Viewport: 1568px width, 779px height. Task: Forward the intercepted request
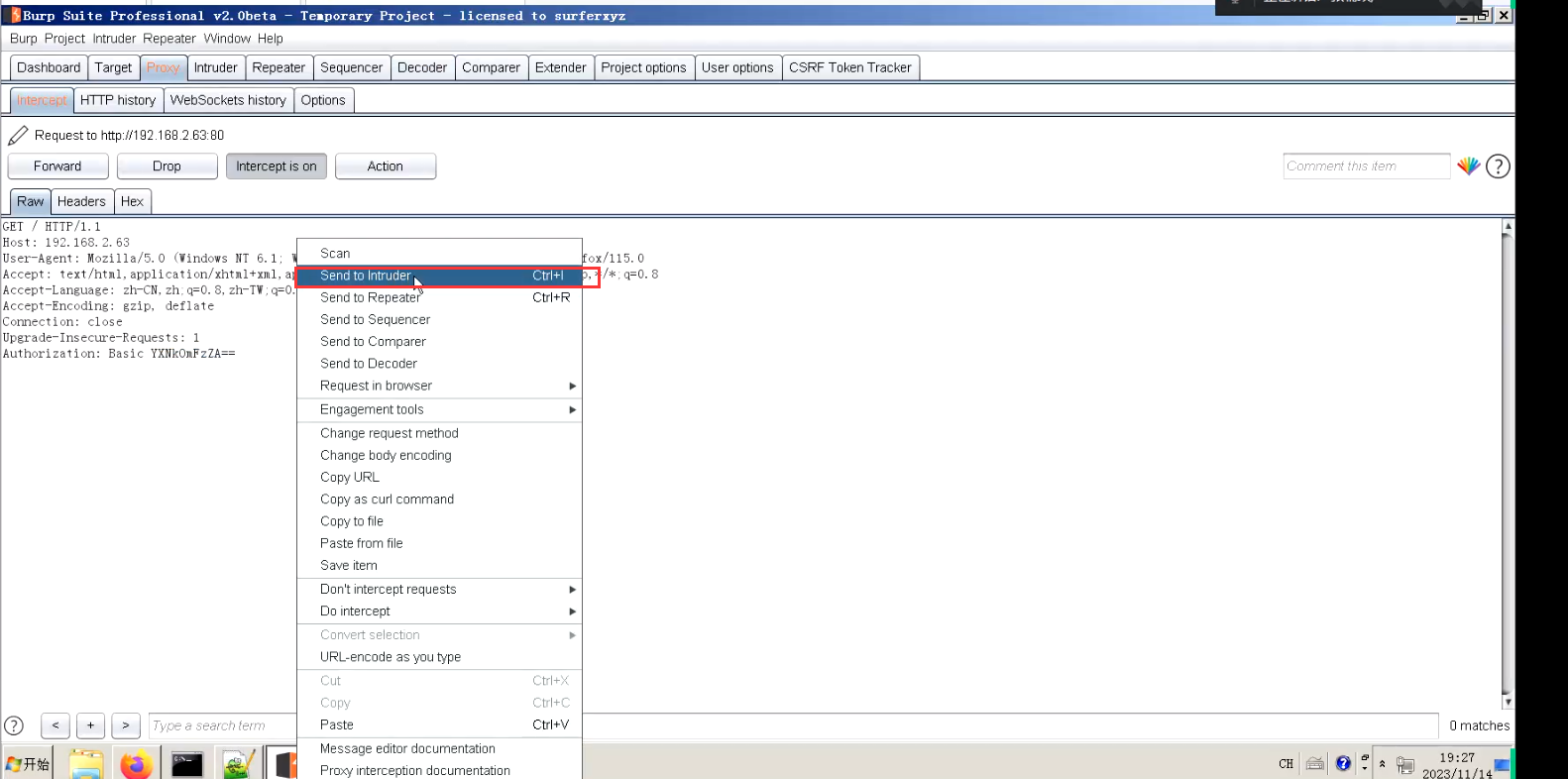pos(57,167)
